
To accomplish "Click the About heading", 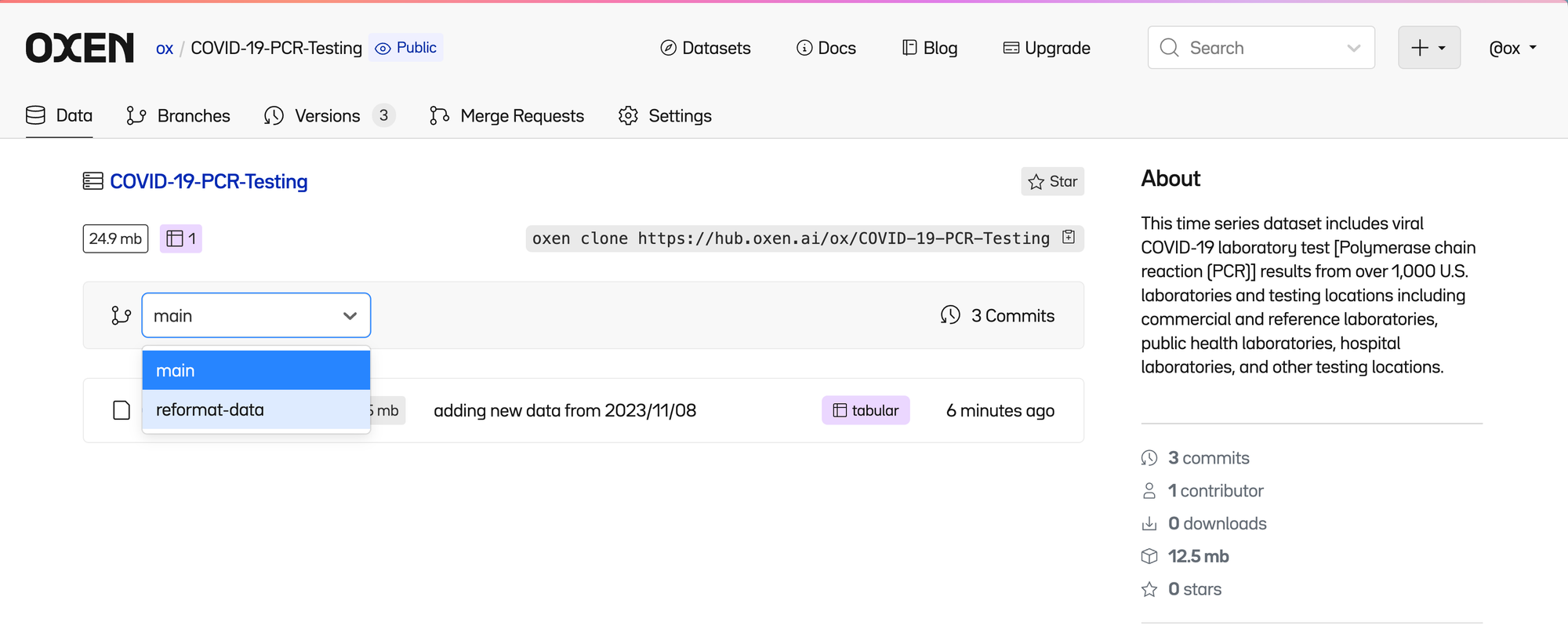I will click(x=1171, y=179).
